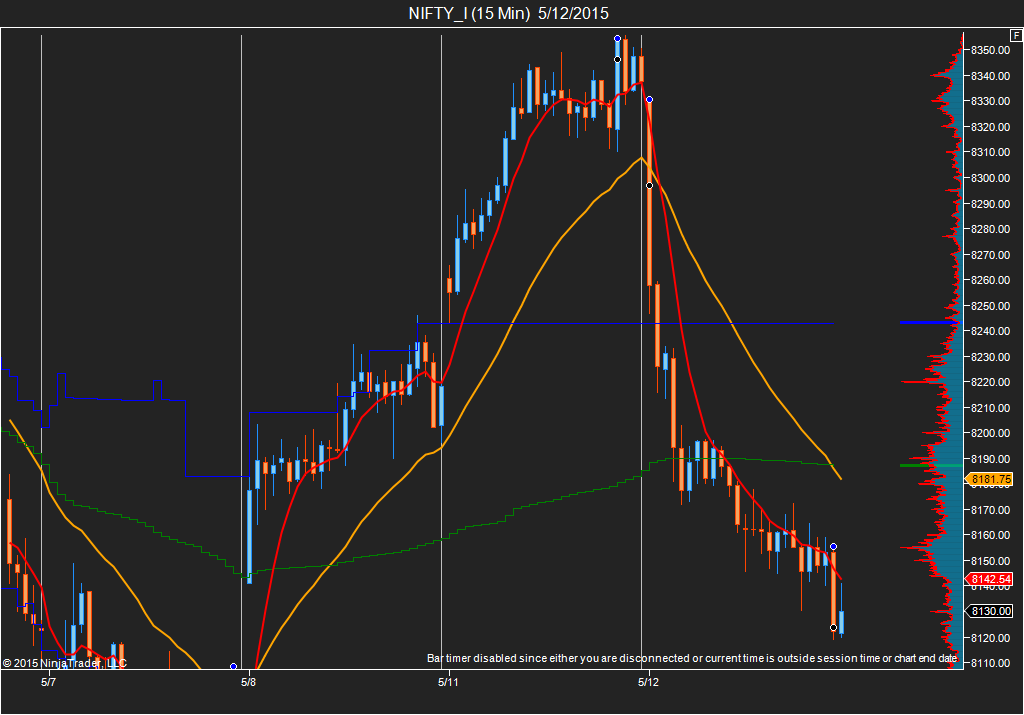This screenshot has height=715, width=1024.
Task: Select the blue level marker on volume profile
Action: coord(931,323)
